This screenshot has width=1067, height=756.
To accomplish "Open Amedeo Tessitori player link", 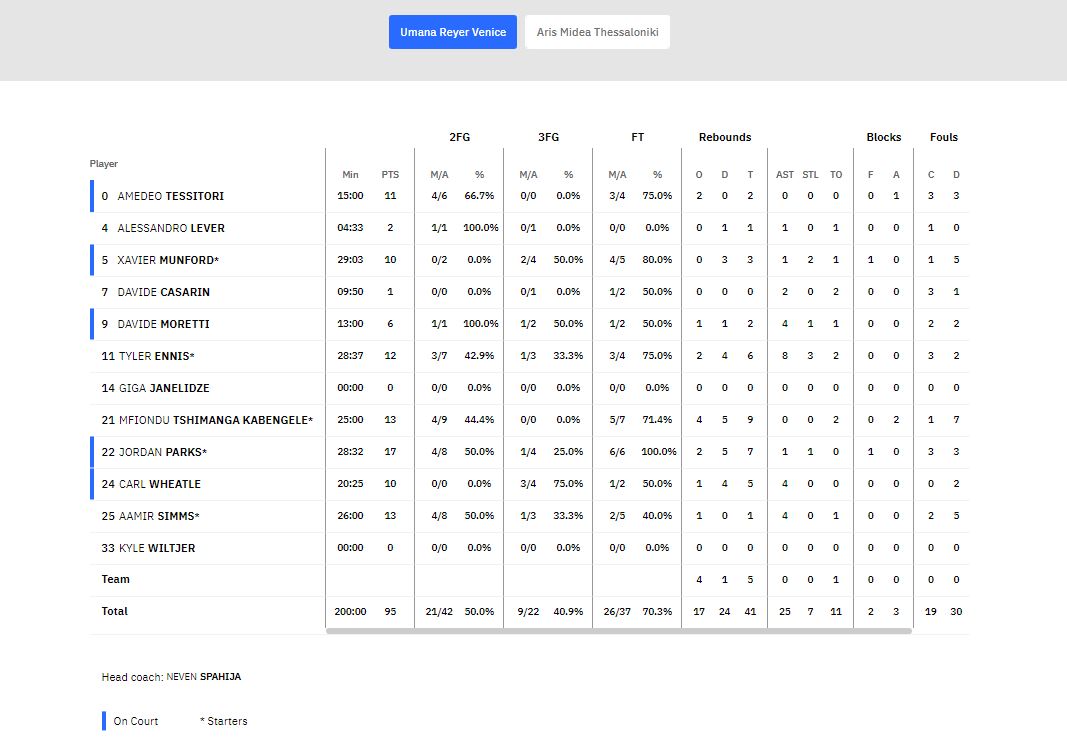I will click(x=170, y=196).
